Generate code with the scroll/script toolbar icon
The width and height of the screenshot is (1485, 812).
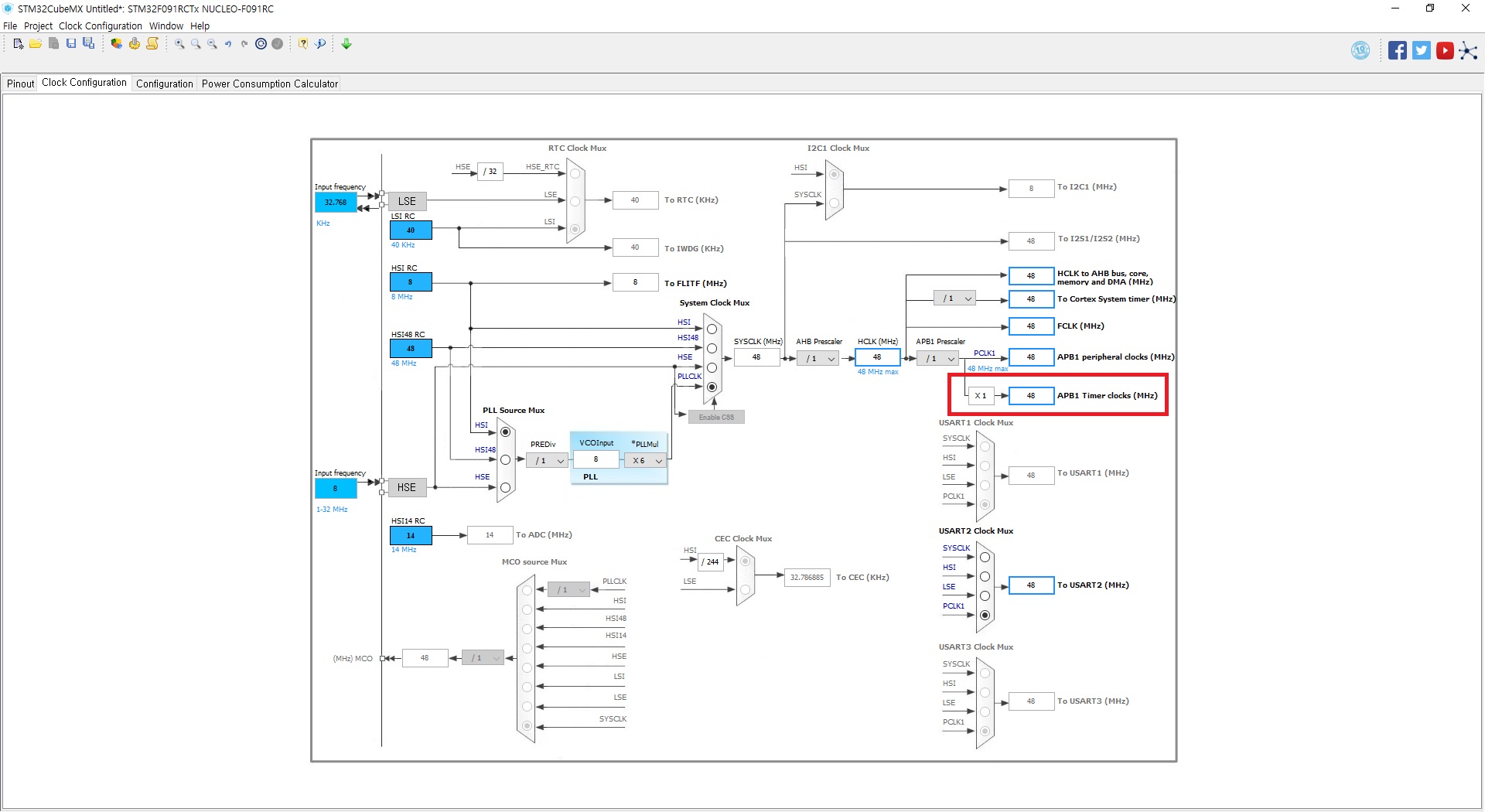153,44
